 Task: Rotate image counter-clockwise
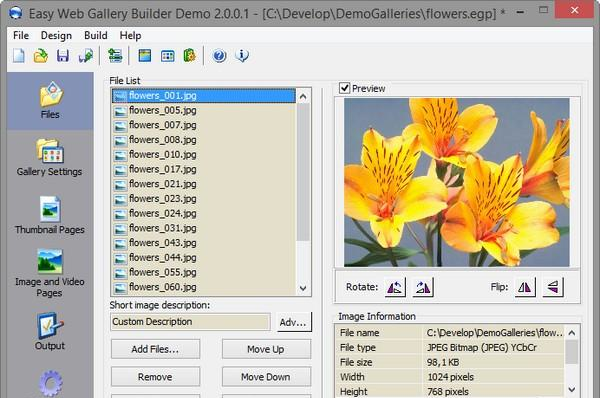point(395,287)
